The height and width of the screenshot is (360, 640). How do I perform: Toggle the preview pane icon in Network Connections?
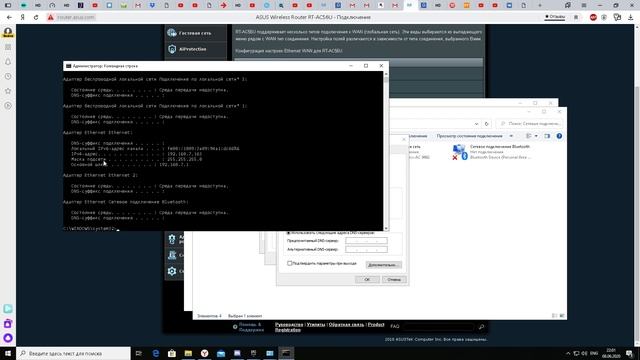point(547,136)
